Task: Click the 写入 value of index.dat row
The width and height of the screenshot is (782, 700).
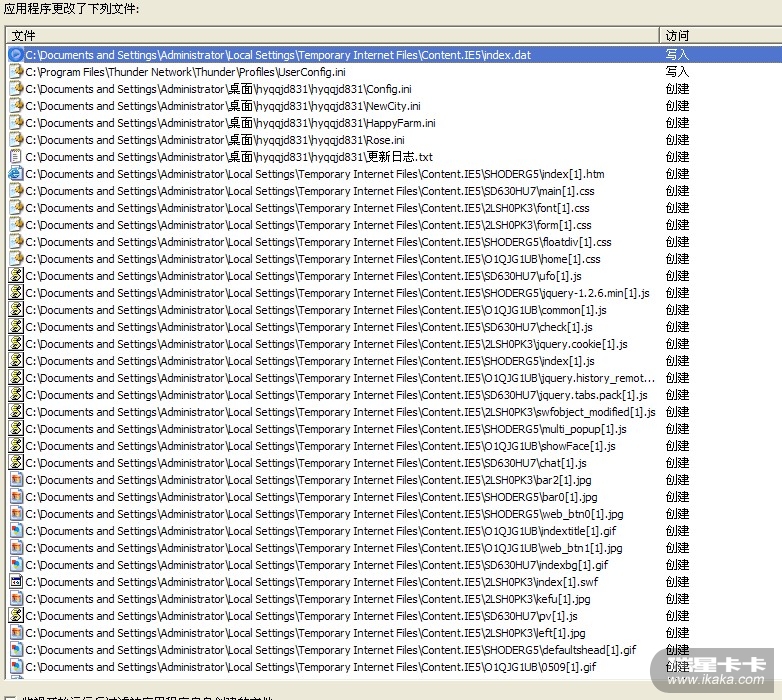Action: point(677,55)
